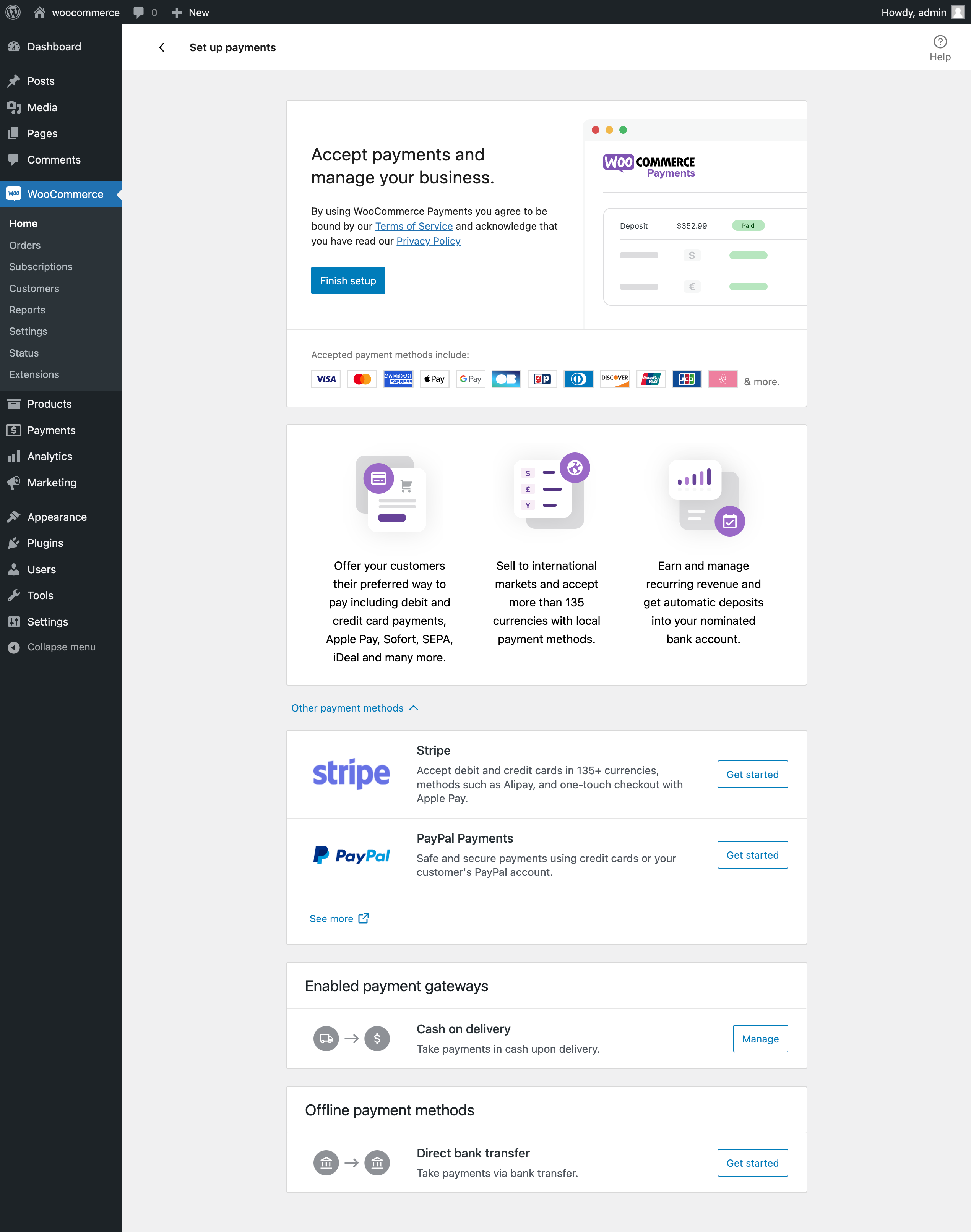
Task: Open Media from the sidebar icon
Action: [x=14, y=107]
